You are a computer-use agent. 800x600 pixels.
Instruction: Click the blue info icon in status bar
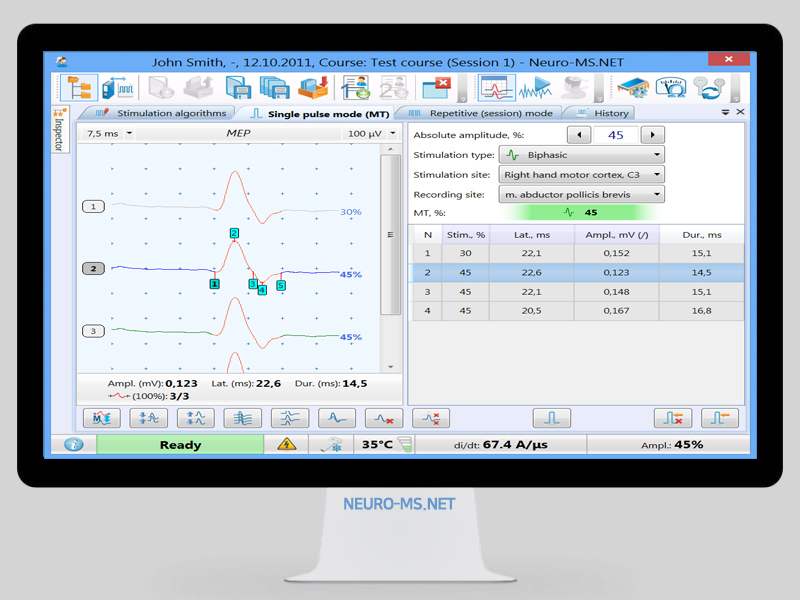tap(74, 445)
